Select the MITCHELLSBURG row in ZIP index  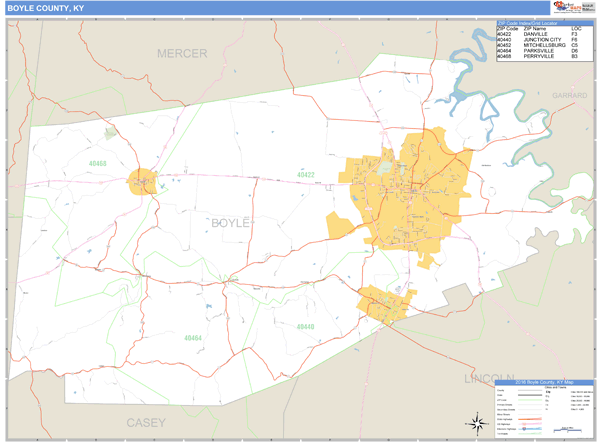[545, 45]
